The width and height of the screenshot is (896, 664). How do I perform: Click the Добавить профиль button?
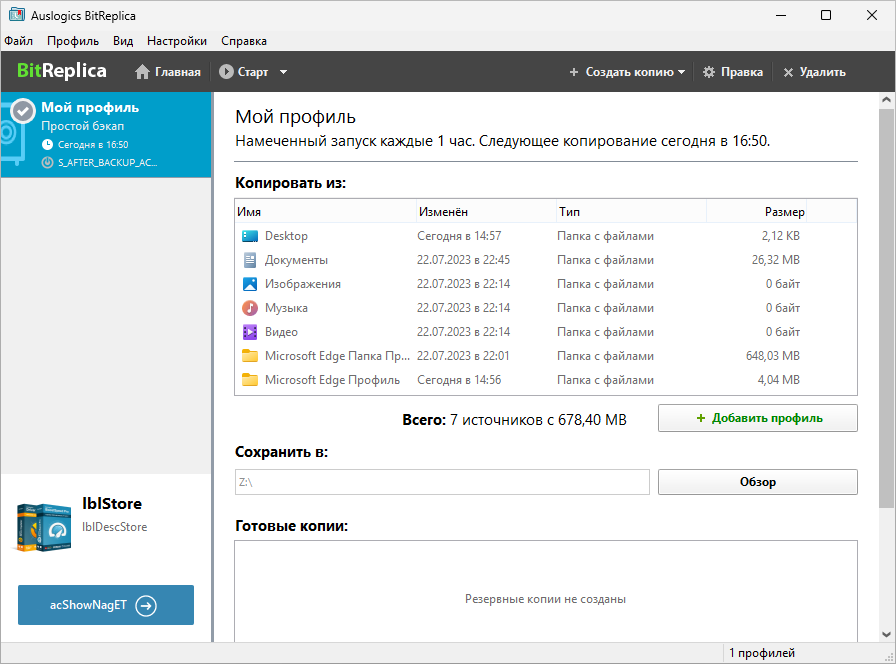[x=757, y=418]
